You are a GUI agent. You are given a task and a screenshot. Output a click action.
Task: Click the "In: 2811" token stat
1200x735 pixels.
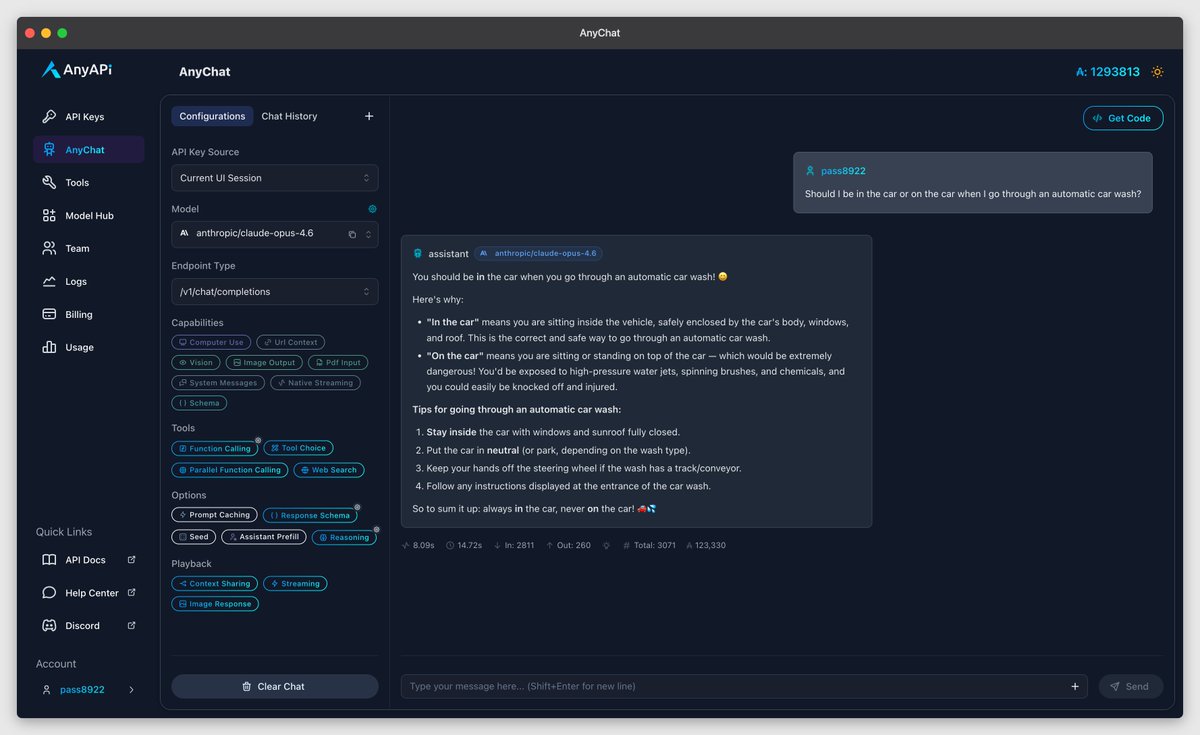pyautogui.click(x=514, y=546)
